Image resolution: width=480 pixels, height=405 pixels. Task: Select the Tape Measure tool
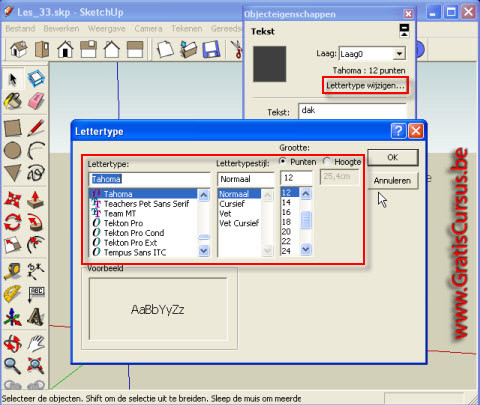coord(13,271)
